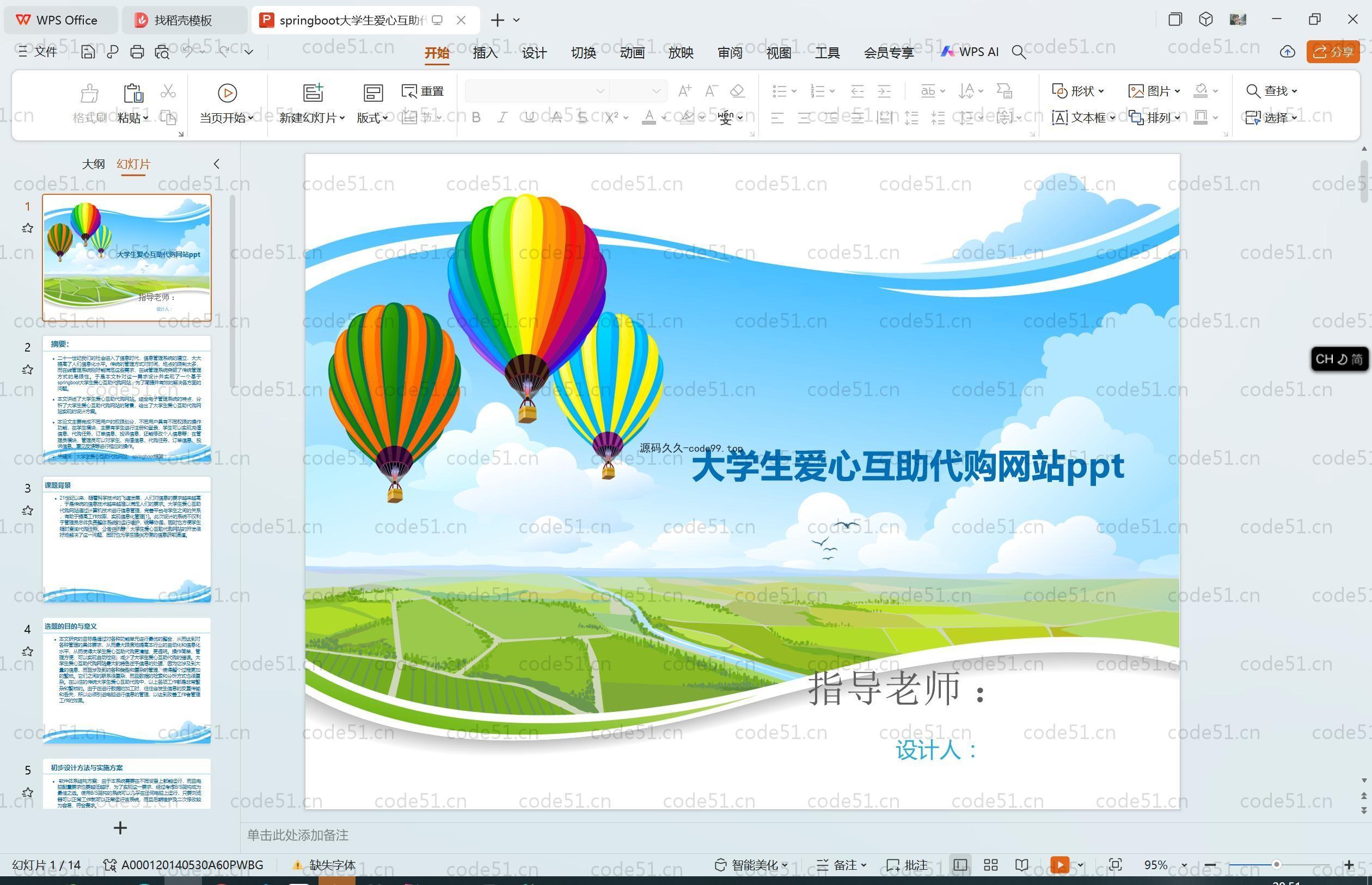Click the Select (选择) button
The width and height of the screenshot is (1372, 885).
(1271, 118)
